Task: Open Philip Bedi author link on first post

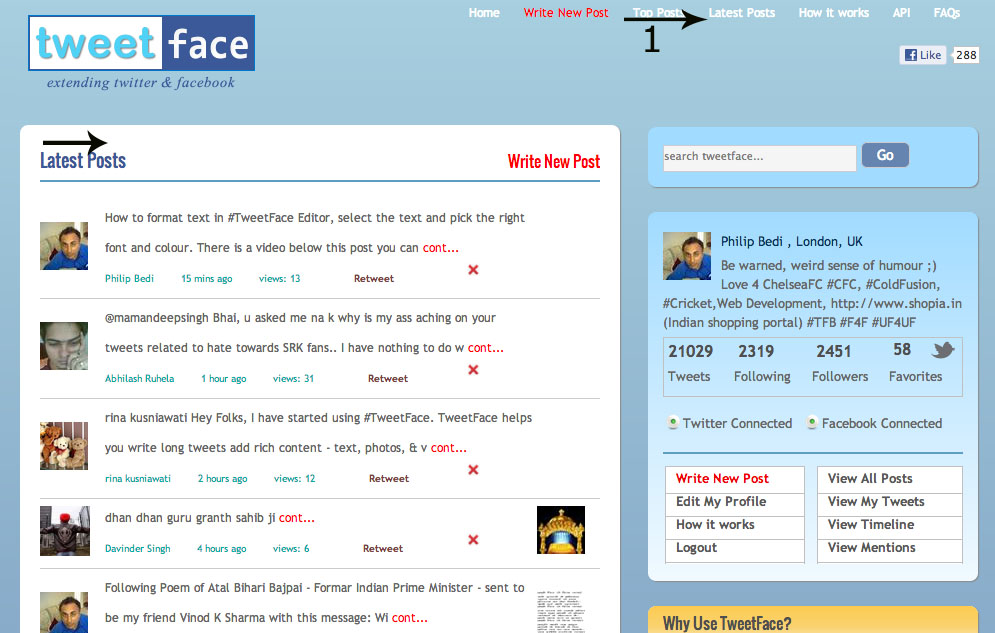Action: pos(129,278)
